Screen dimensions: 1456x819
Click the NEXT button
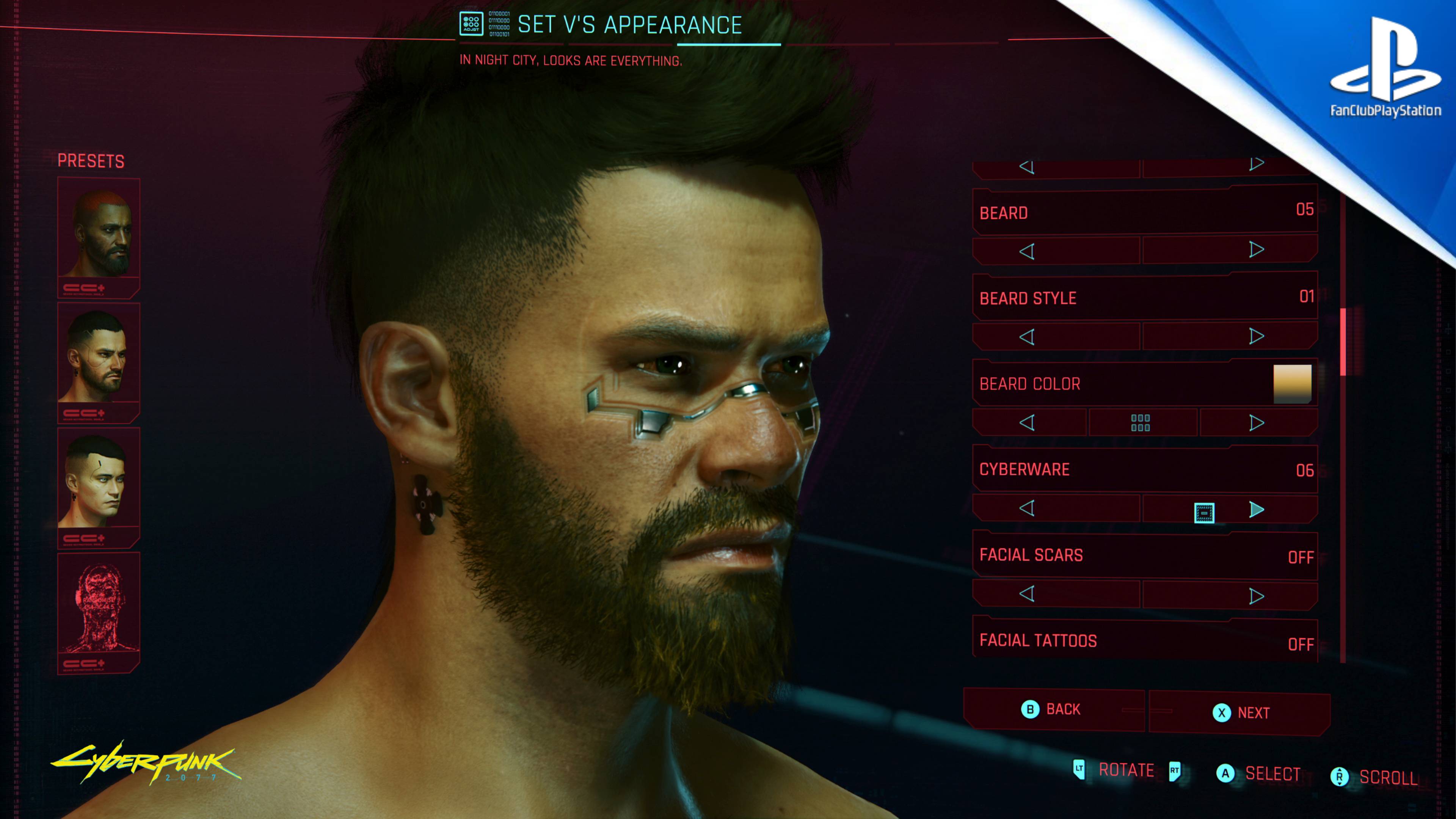(x=1239, y=713)
